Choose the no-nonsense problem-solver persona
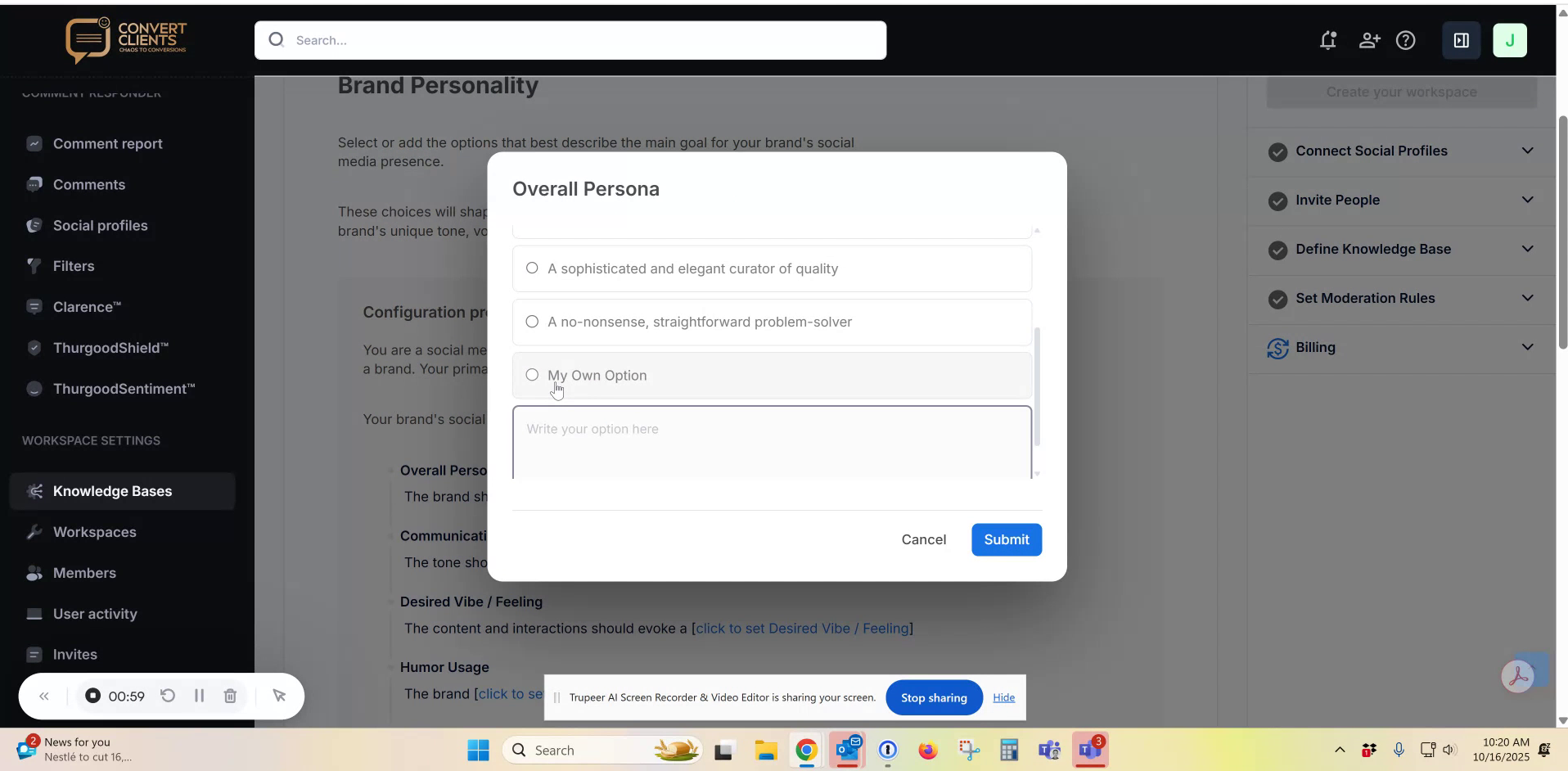Screen dimensions: 1568x771 (532, 322)
